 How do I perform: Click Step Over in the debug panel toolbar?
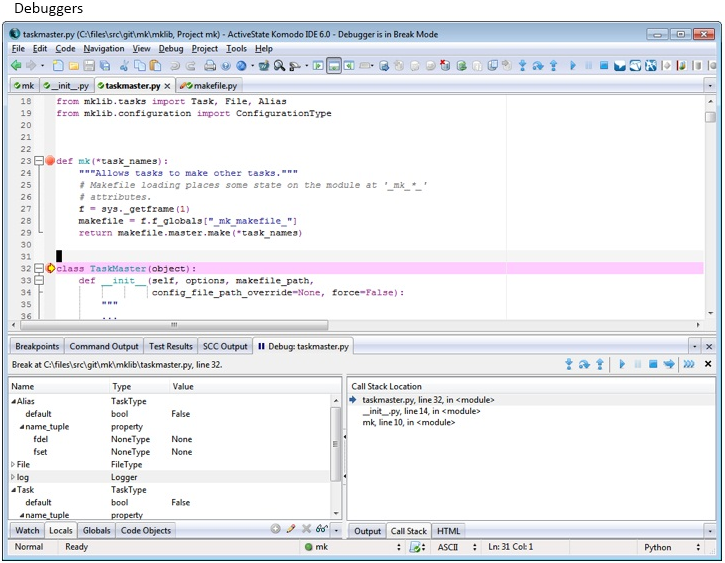pyautogui.click(x=584, y=364)
